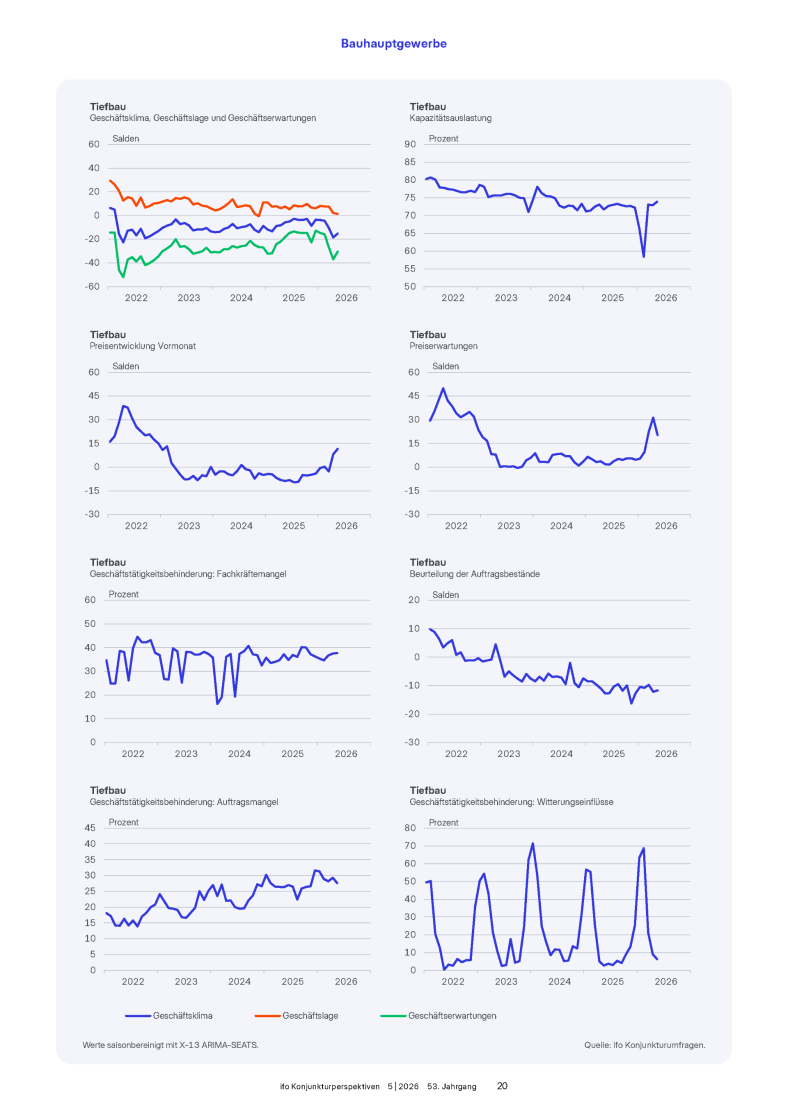The width and height of the screenshot is (788, 1114).
Task: Click the Auftragsmangel chart subtitle
Action: tap(184, 802)
